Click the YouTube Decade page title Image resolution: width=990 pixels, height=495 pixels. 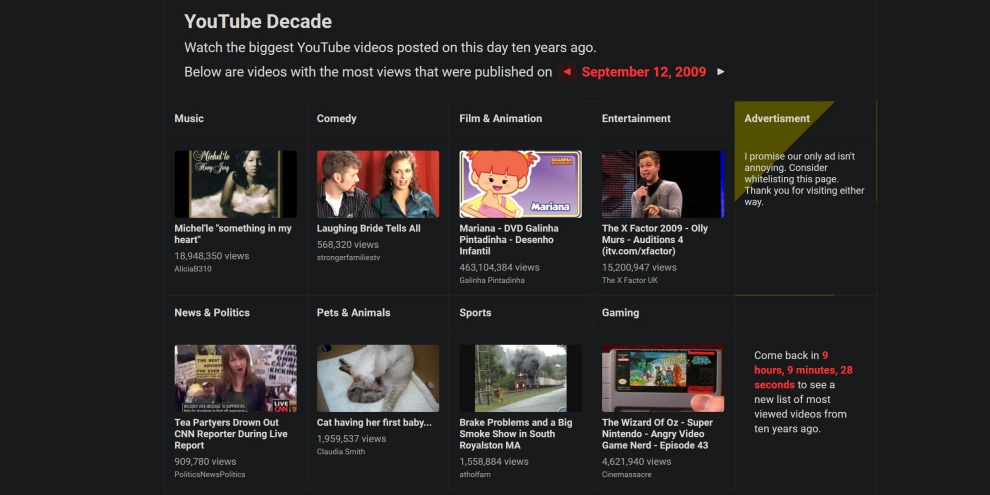258,21
